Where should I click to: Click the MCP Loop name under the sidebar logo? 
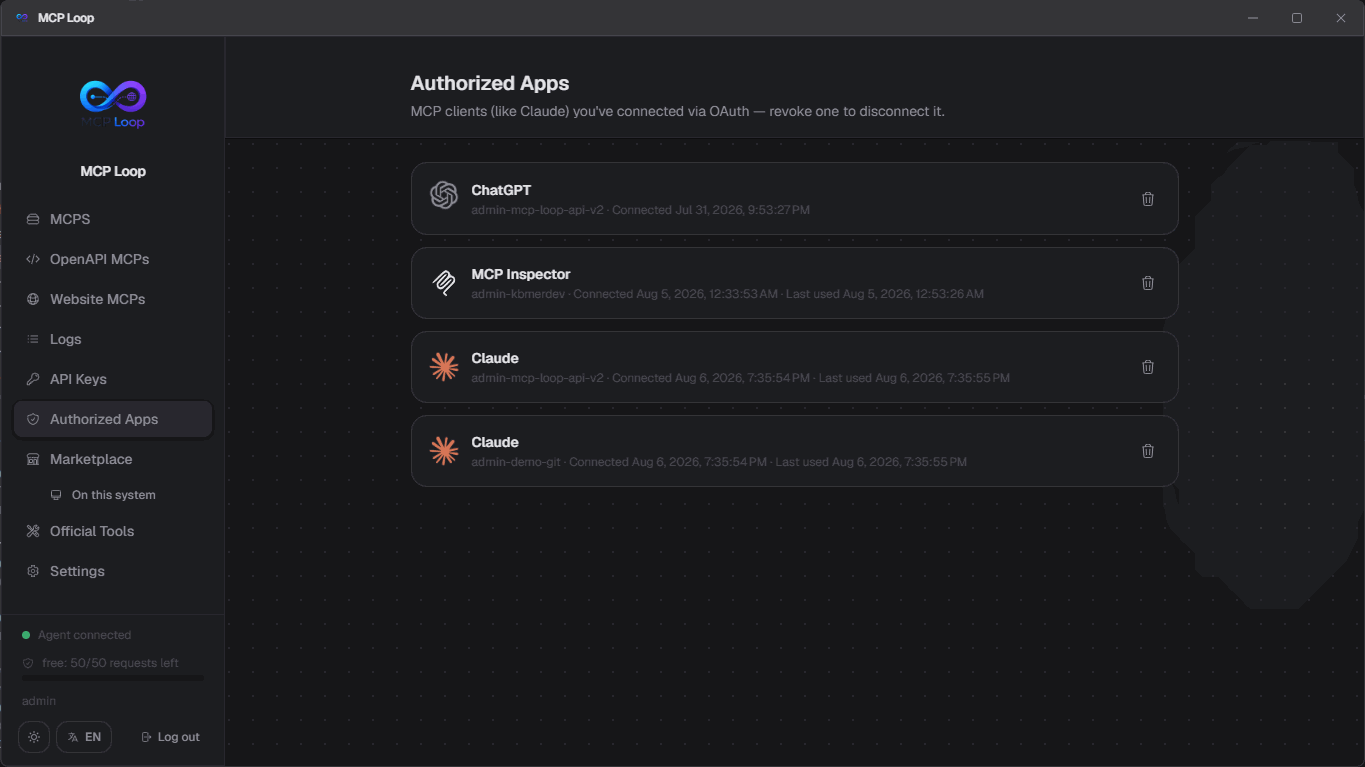(x=113, y=171)
